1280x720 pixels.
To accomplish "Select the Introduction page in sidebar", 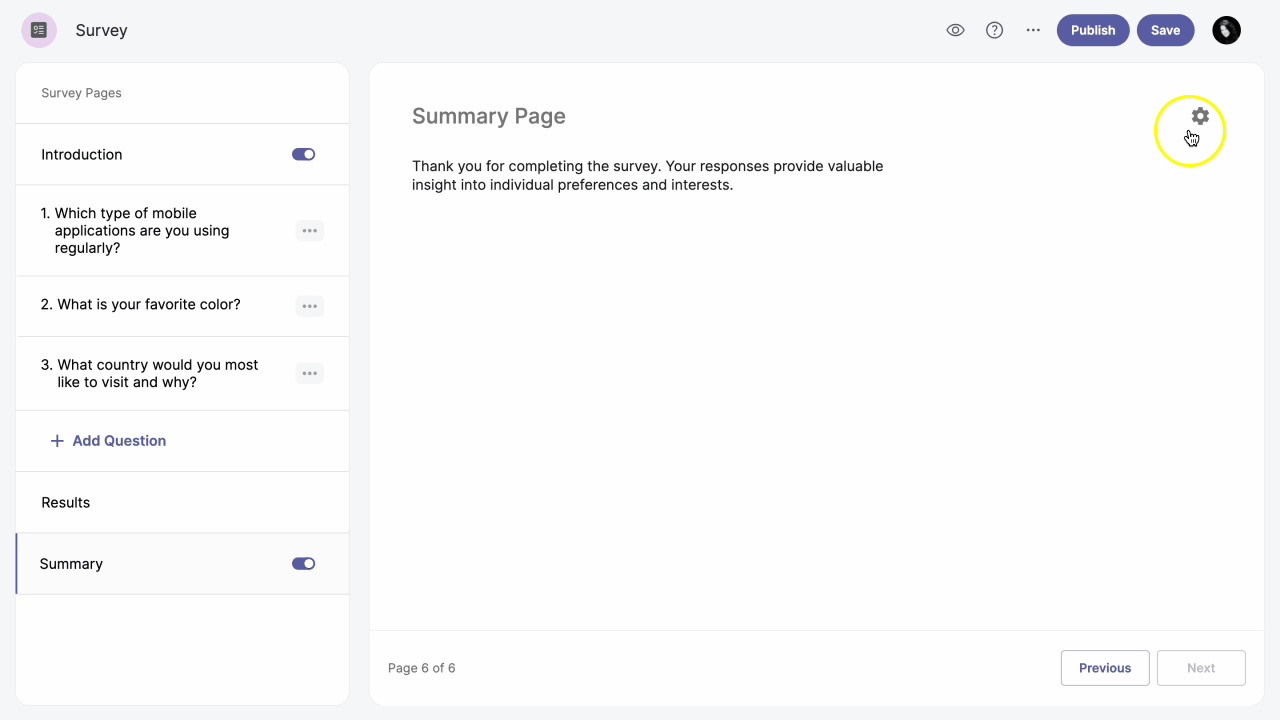I will 82,155.
